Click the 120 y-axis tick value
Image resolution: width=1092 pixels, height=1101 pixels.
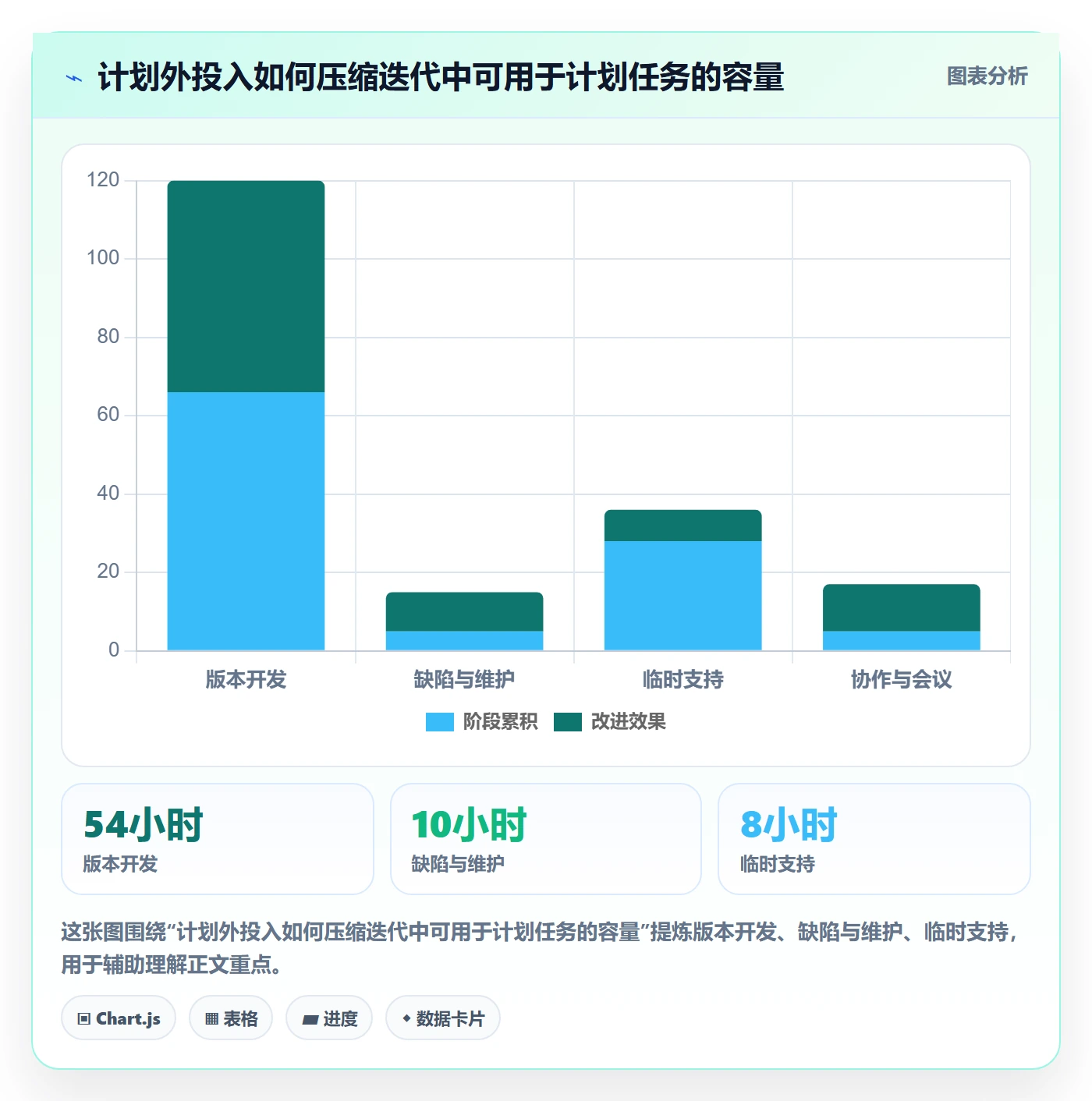[x=103, y=180]
